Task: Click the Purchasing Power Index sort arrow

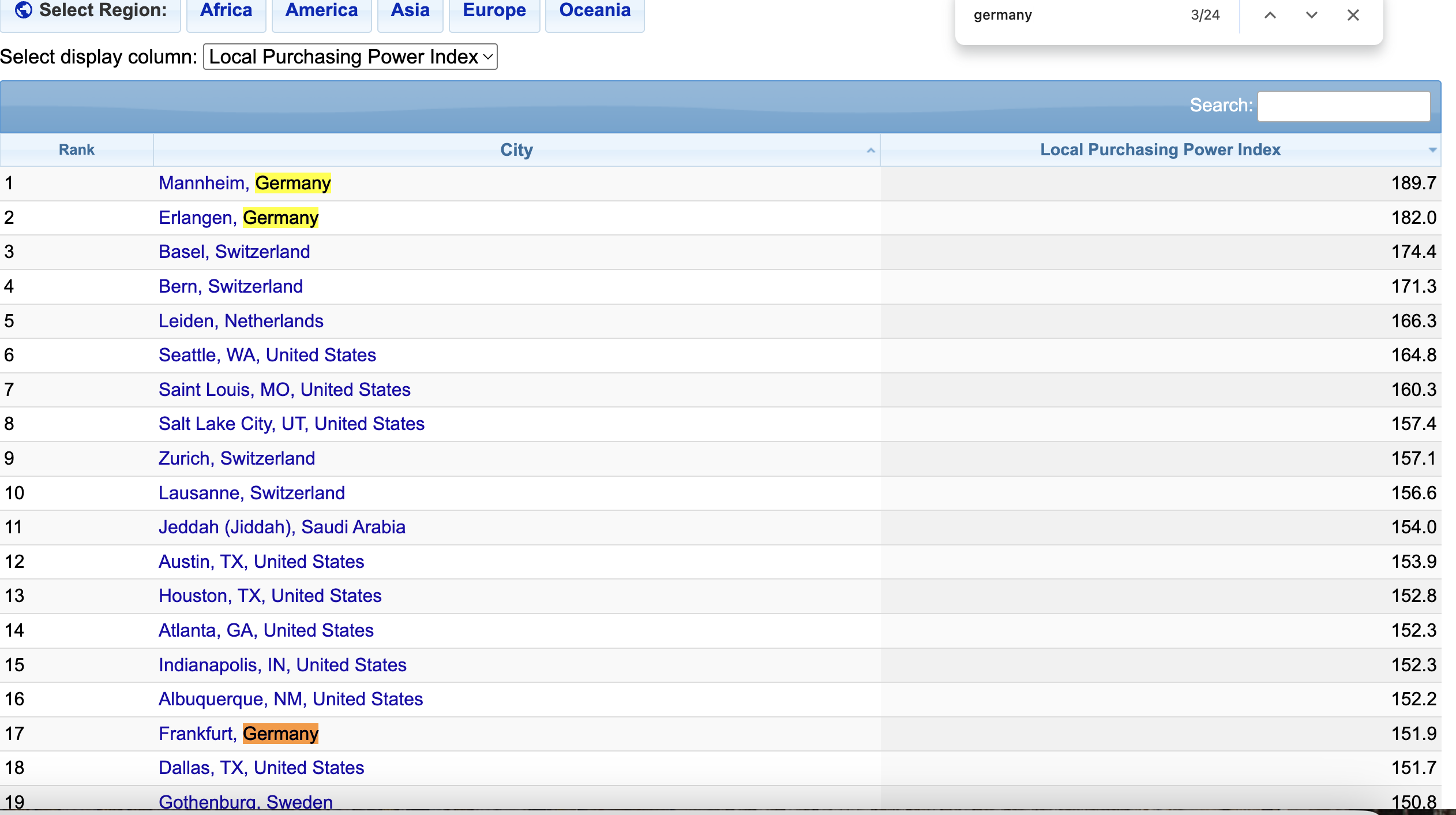Action: pyautogui.click(x=1432, y=150)
